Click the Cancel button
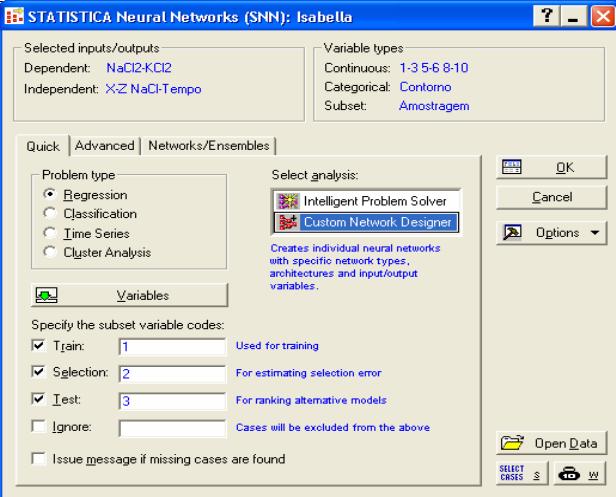 pos(552,197)
